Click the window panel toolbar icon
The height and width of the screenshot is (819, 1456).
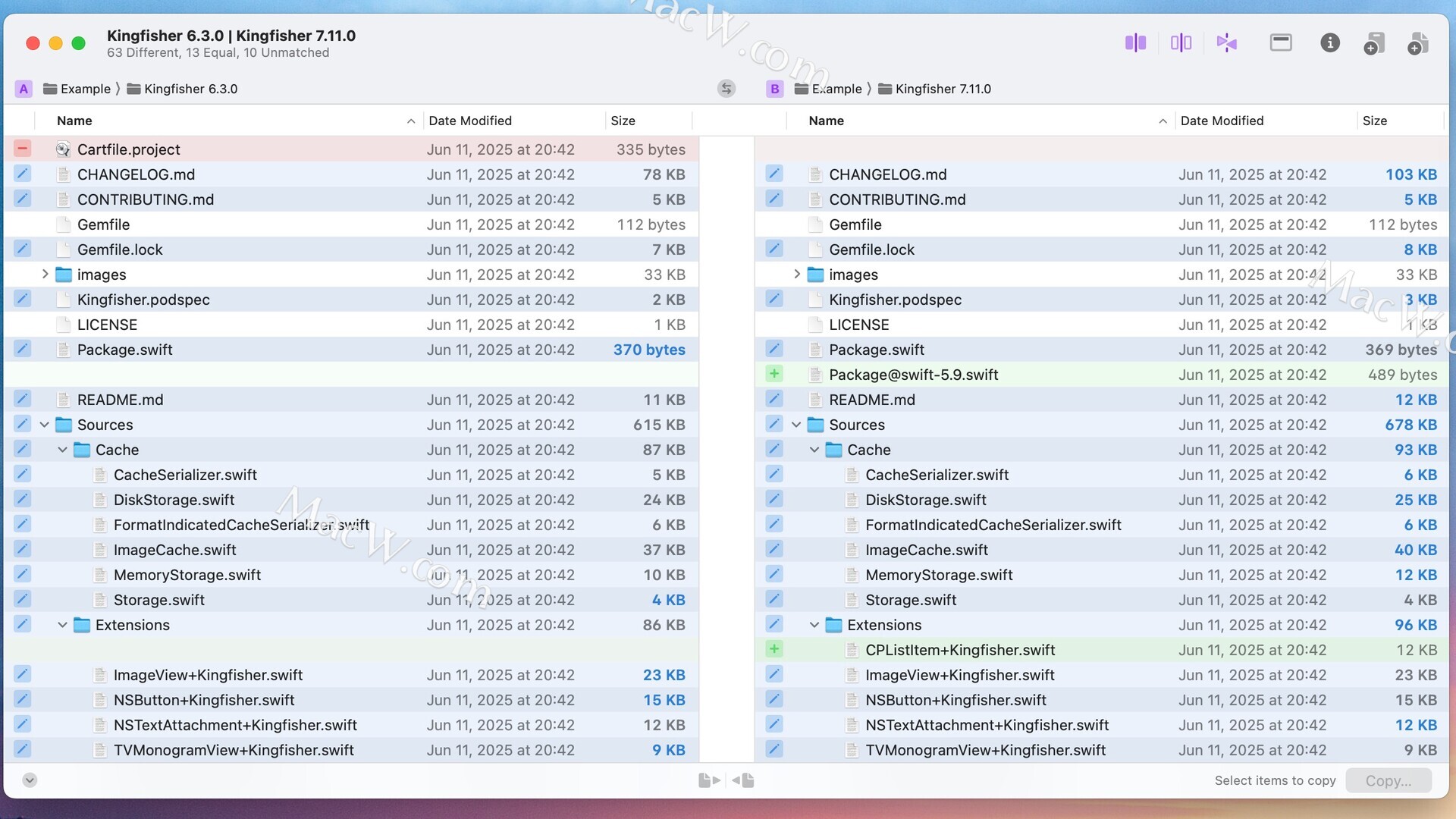(1281, 42)
